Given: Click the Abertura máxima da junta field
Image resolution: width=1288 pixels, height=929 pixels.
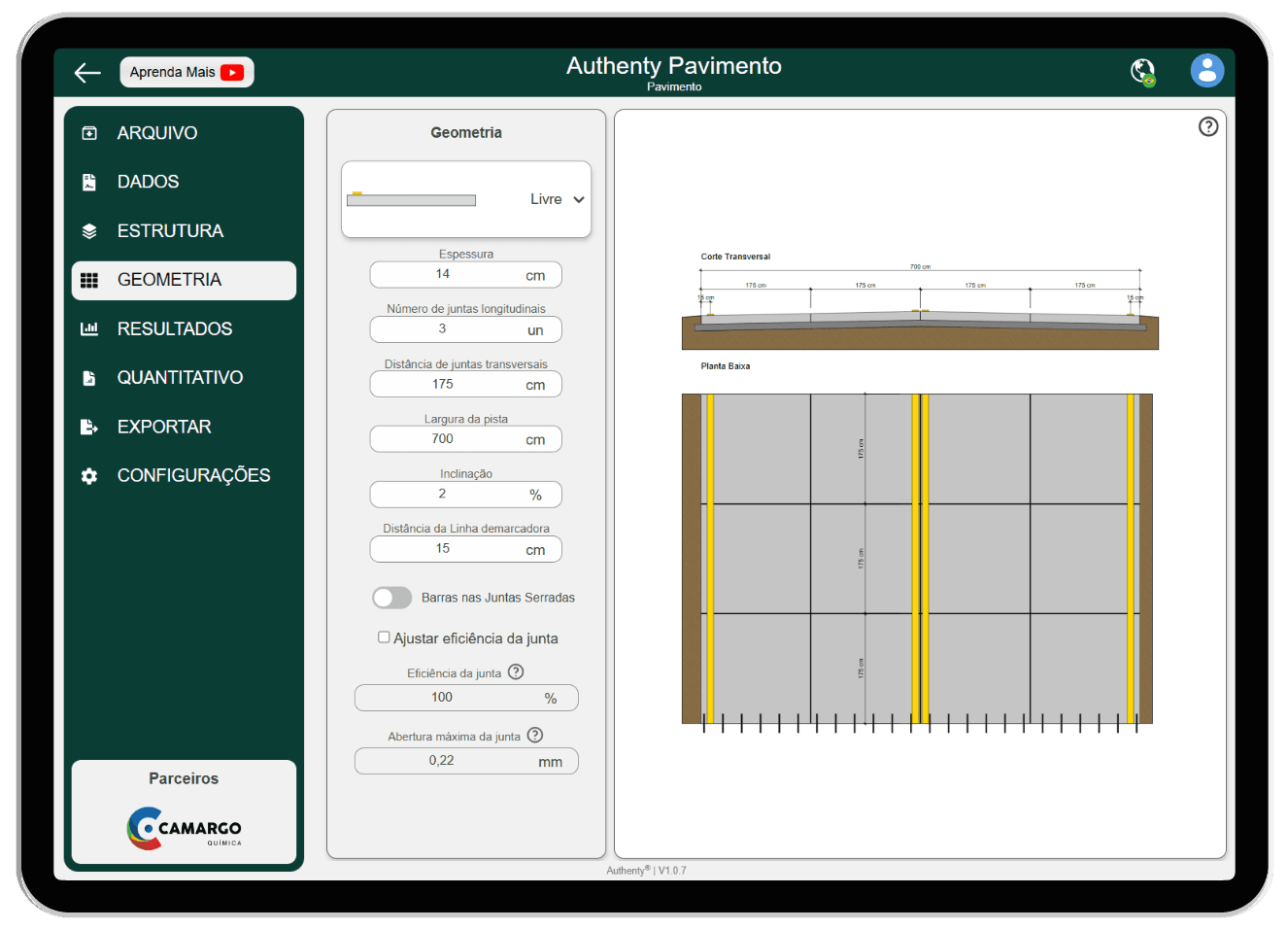Looking at the screenshot, I should click(466, 761).
